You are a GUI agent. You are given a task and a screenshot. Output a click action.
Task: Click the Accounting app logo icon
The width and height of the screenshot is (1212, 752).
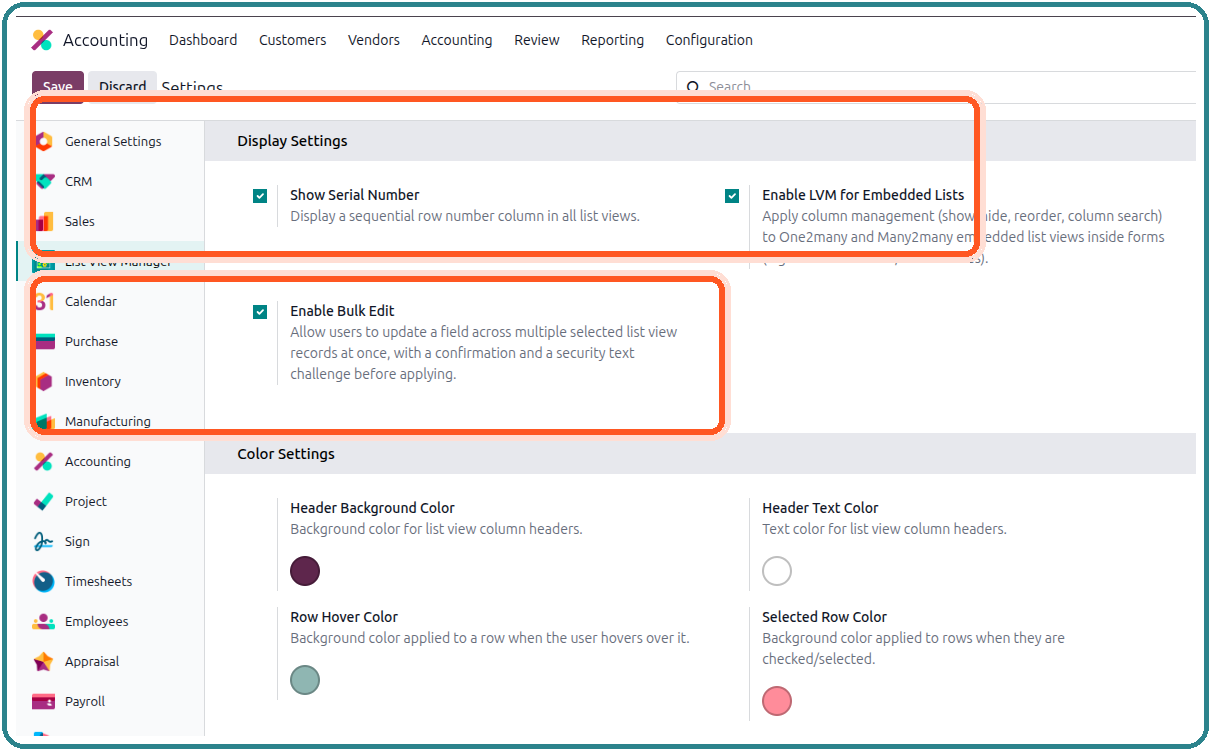click(42, 40)
